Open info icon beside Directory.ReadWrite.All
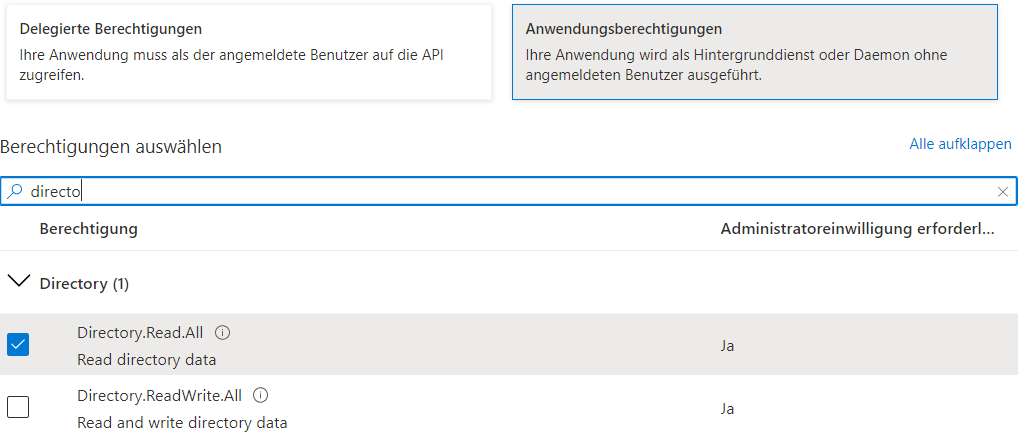The height and width of the screenshot is (435, 1028). point(261,396)
